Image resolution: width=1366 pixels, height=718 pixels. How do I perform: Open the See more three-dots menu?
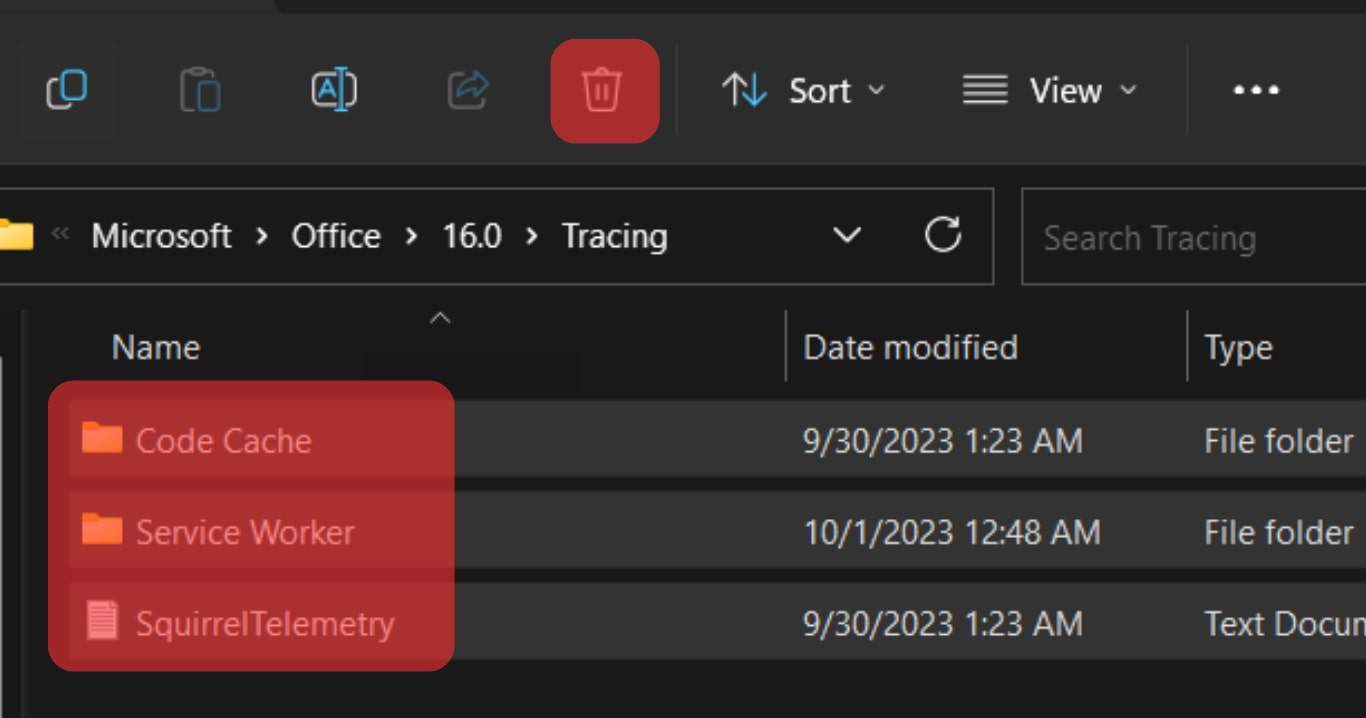1256,91
